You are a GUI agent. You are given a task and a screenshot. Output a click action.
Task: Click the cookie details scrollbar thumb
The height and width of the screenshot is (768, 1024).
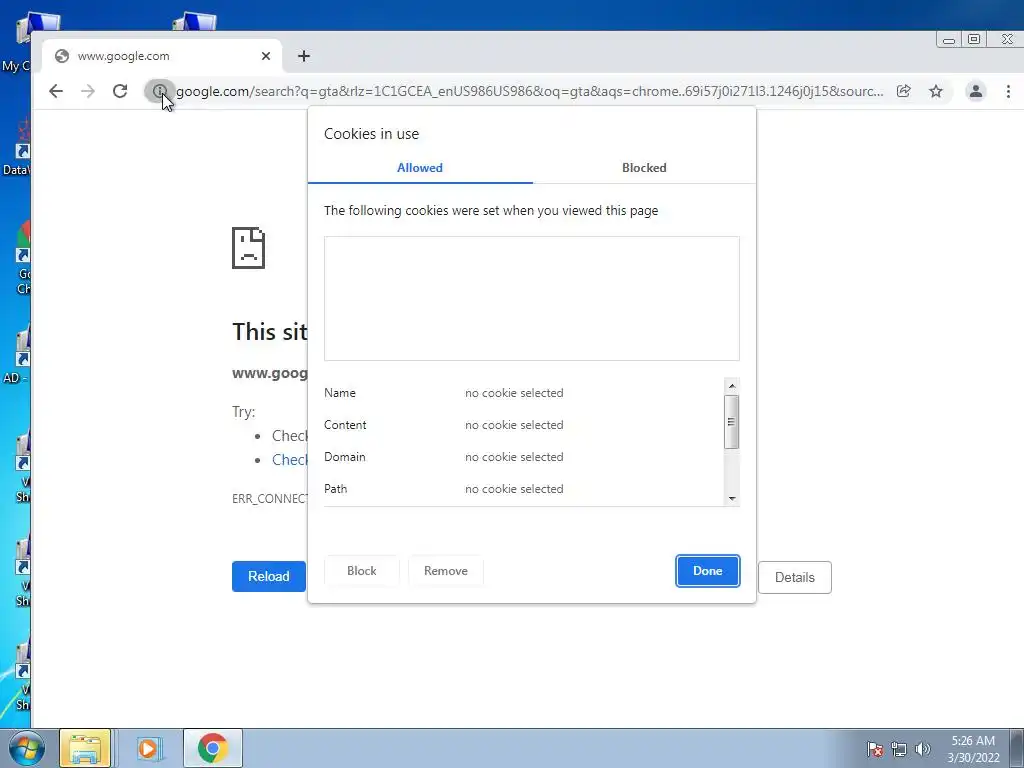coord(731,422)
